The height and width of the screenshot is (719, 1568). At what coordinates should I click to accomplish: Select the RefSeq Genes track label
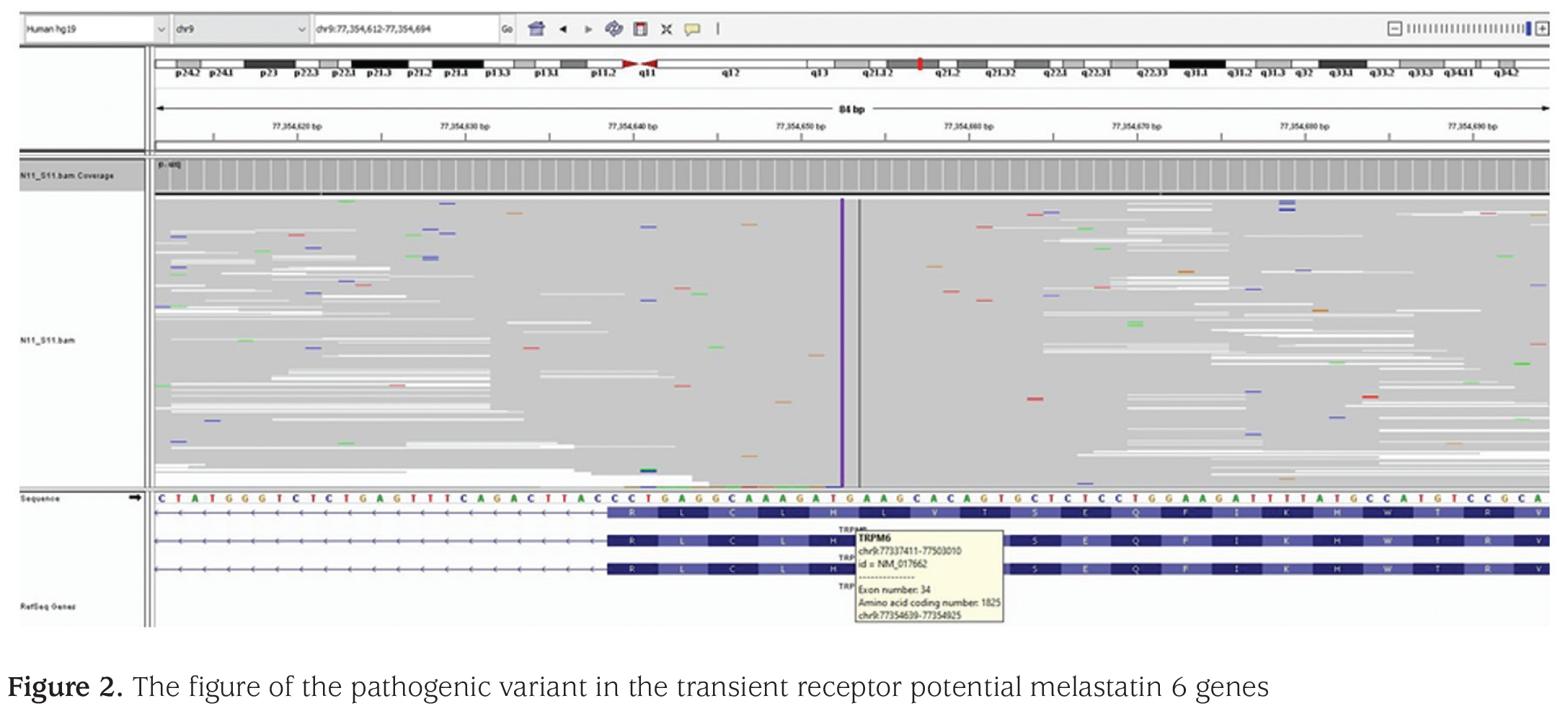tap(48, 606)
